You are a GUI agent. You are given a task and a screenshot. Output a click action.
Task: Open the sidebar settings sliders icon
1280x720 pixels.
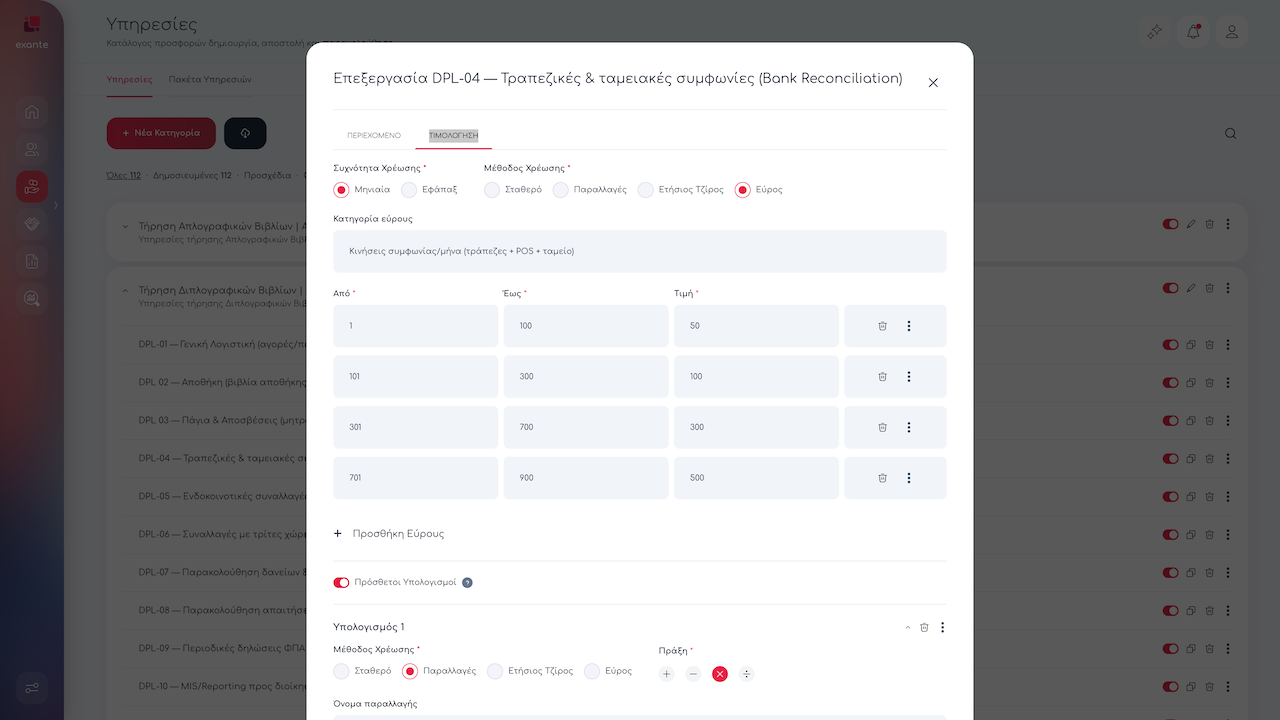click(x=32, y=688)
